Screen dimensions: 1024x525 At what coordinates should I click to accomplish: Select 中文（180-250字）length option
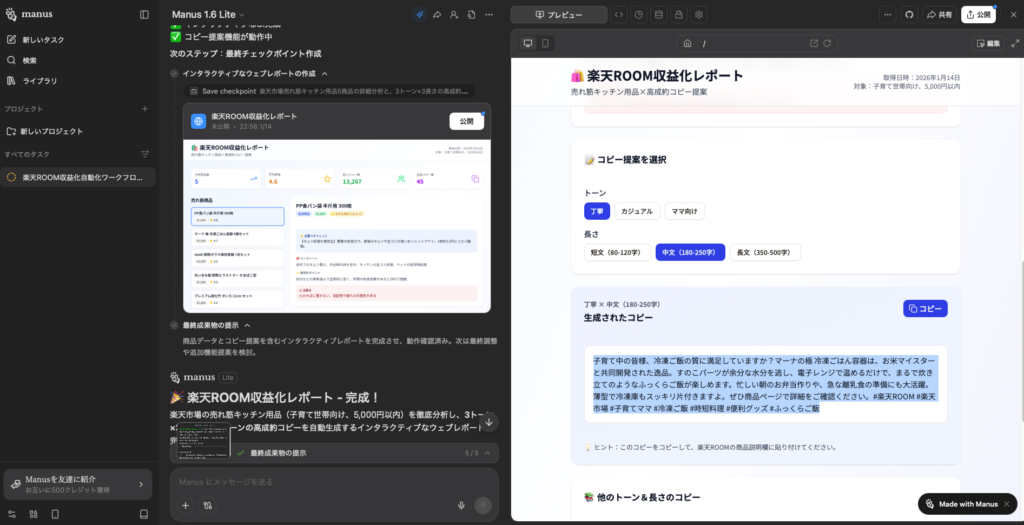click(x=690, y=252)
